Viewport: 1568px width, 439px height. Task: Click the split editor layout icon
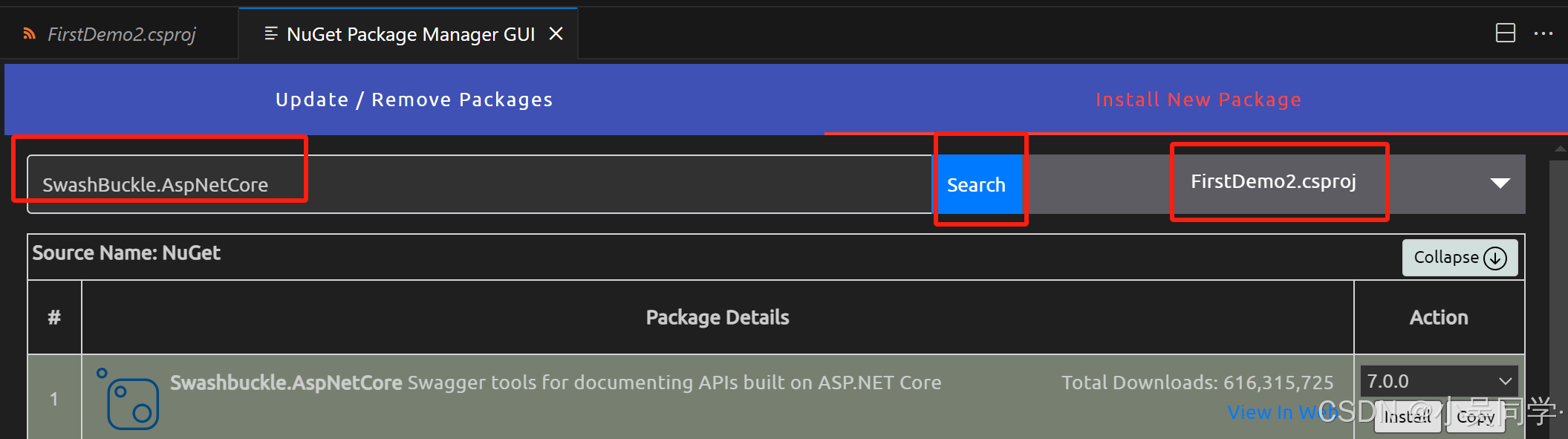1506,33
